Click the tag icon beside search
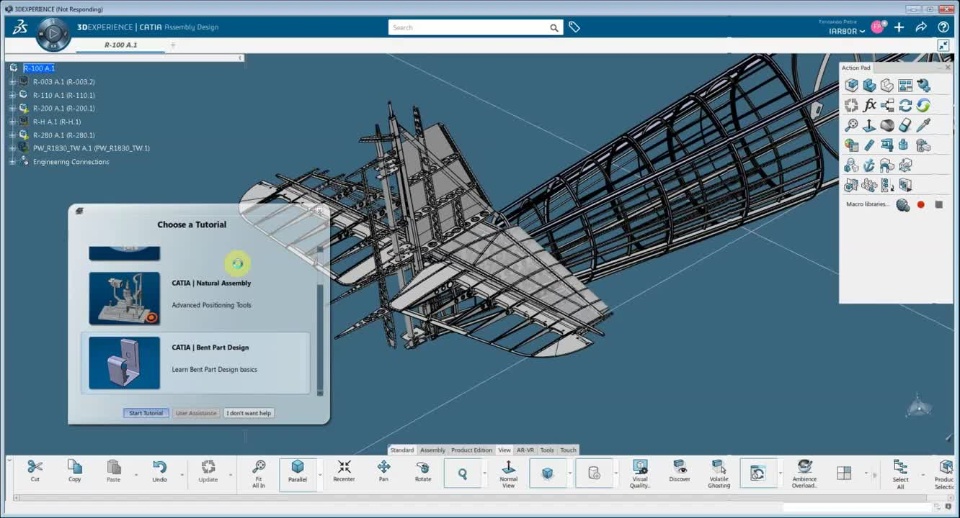This screenshot has width=960, height=518. (574, 27)
